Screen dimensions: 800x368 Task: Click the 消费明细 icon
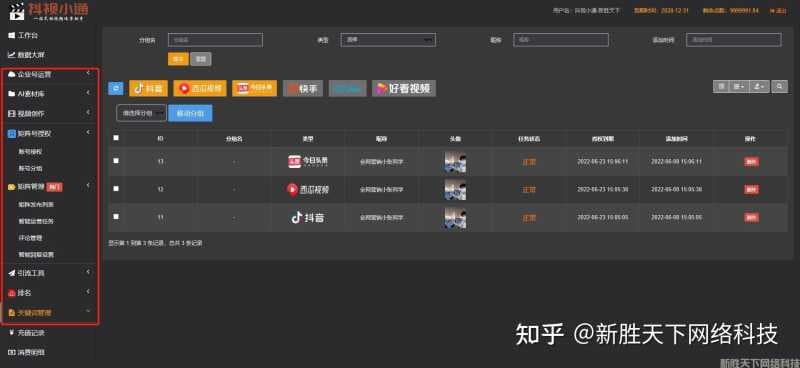pos(11,352)
